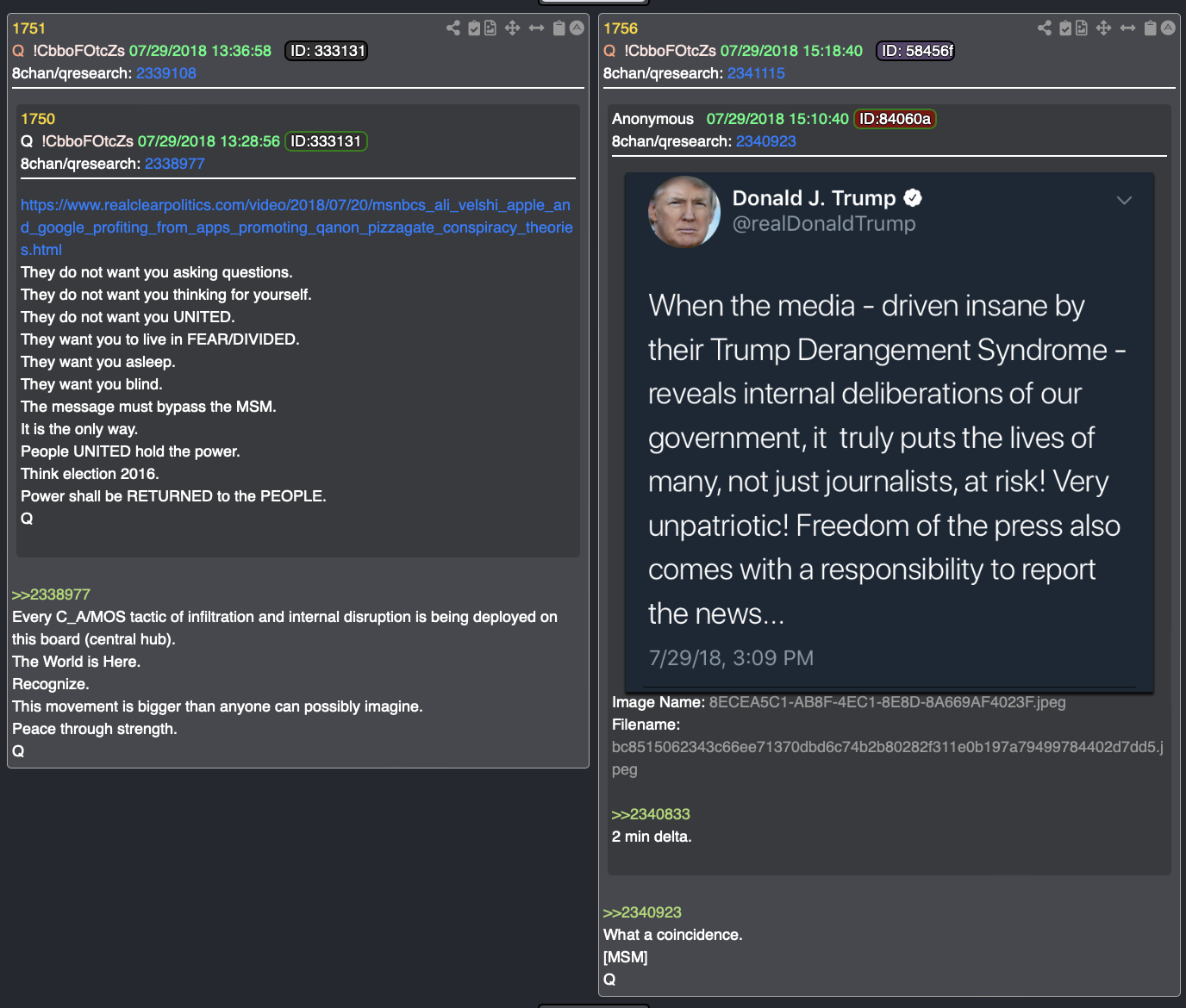Image resolution: width=1186 pixels, height=1008 pixels.
Task: Click the four-way move arrows on post 1756
Action: tap(1103, 28)
